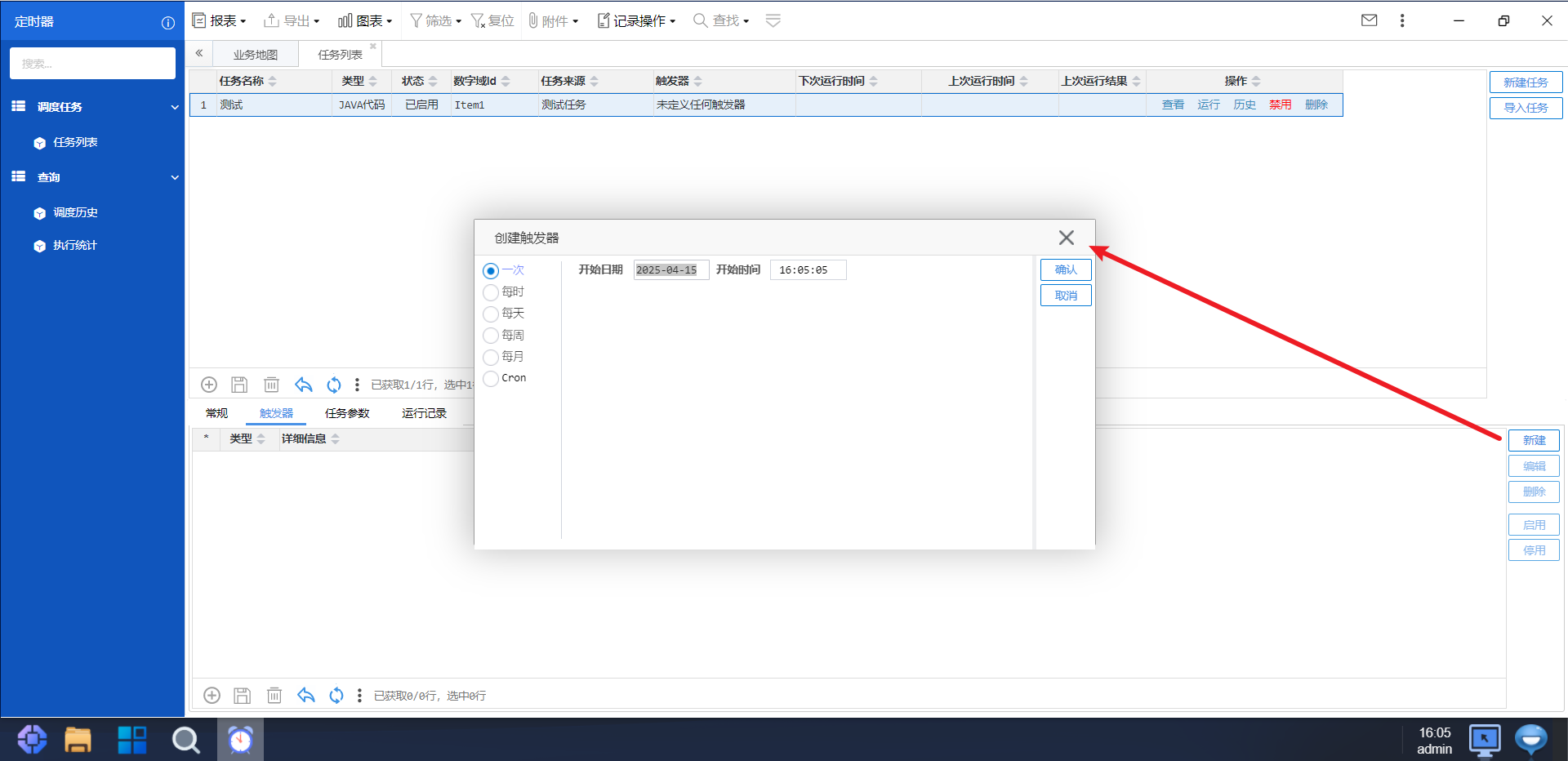Click the 开始时间 time field
The image size is (1568, 761).
tap(808, 270)
